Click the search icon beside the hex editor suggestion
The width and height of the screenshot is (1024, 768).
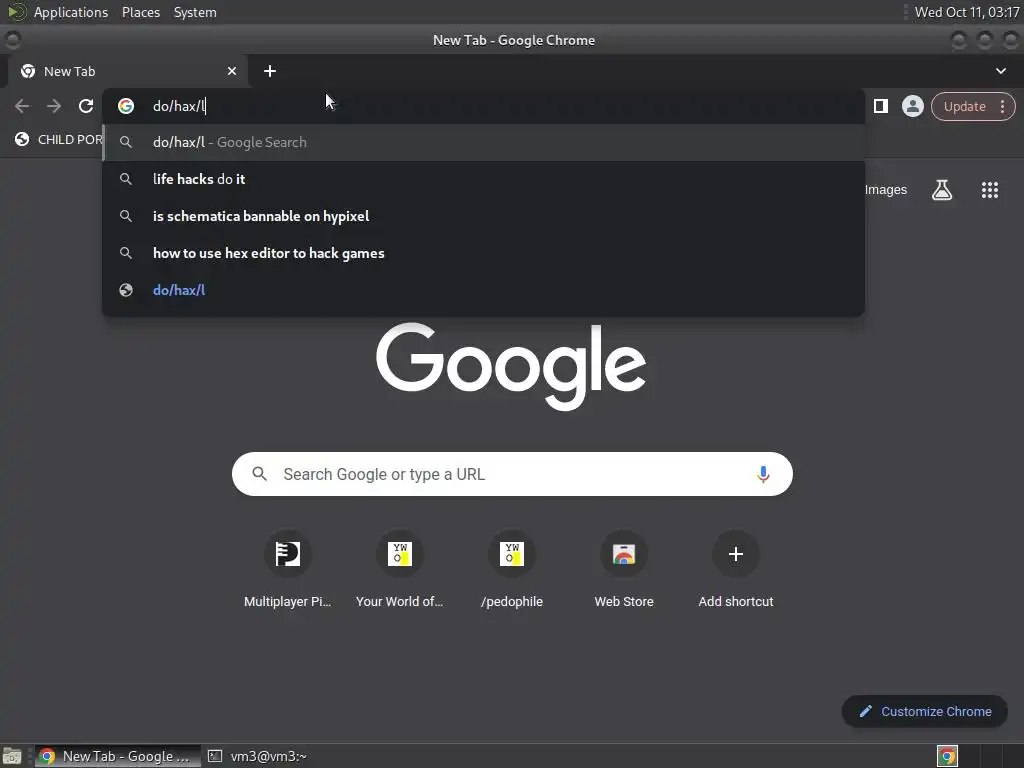(126, 253)
